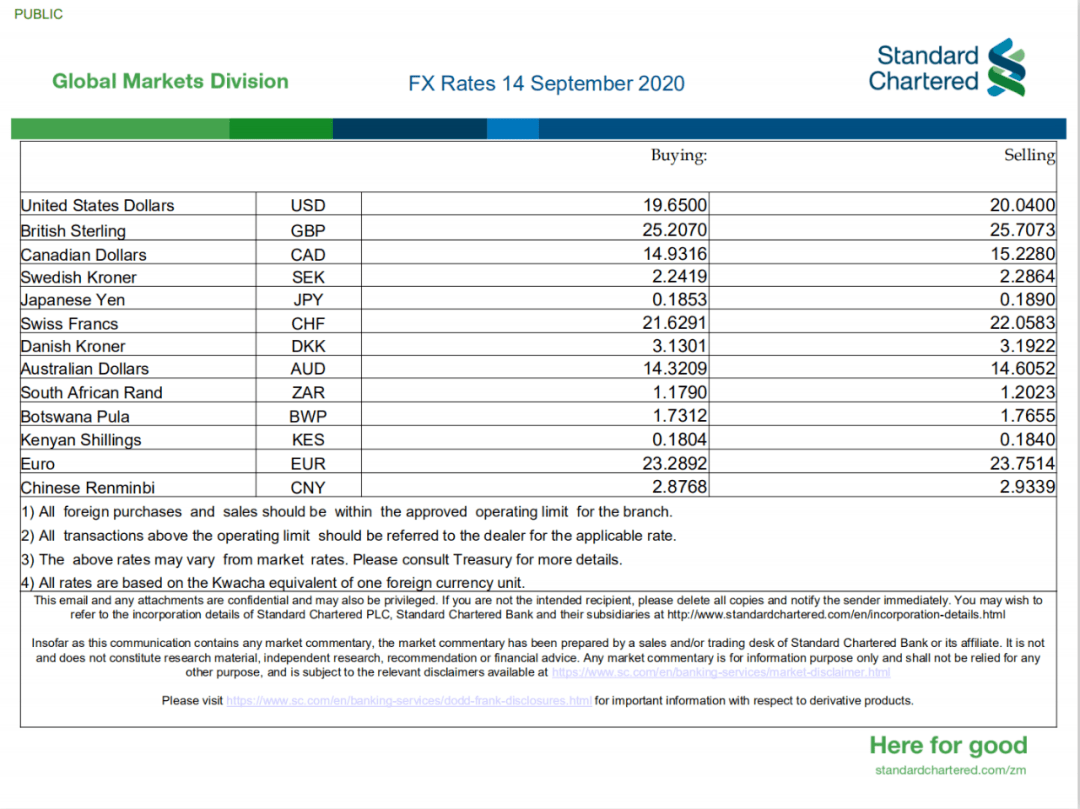Screen dimensions: 1080x809
Task: Select the USD selling rate 20.0400
Action: coord(1022,205)
